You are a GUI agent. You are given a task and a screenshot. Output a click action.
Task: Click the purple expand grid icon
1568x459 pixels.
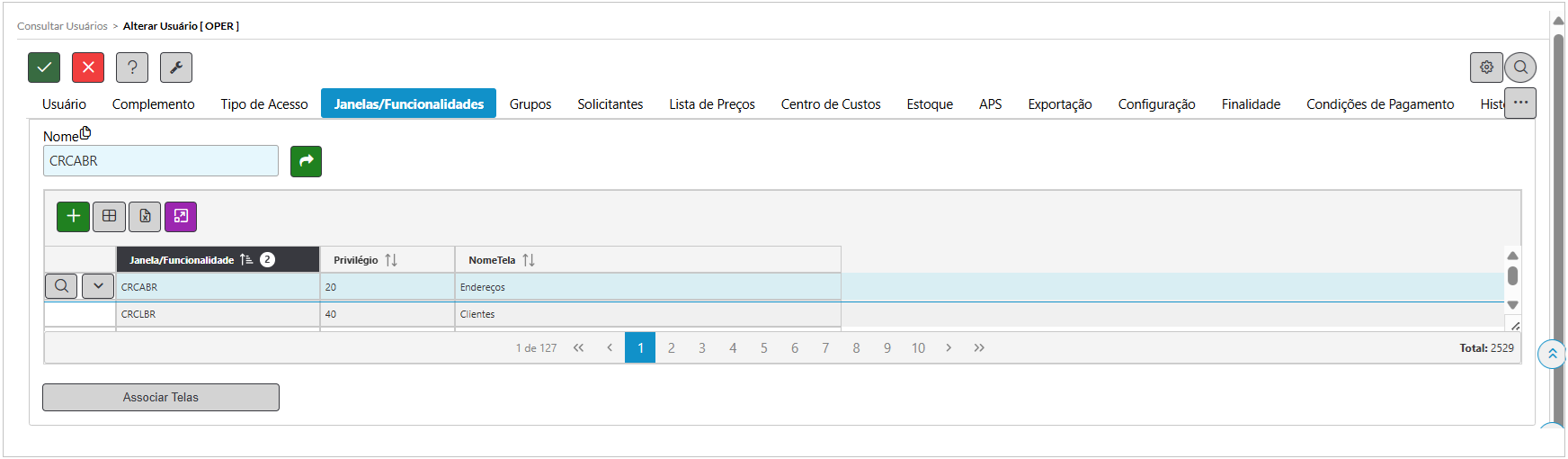pos(181,216)
